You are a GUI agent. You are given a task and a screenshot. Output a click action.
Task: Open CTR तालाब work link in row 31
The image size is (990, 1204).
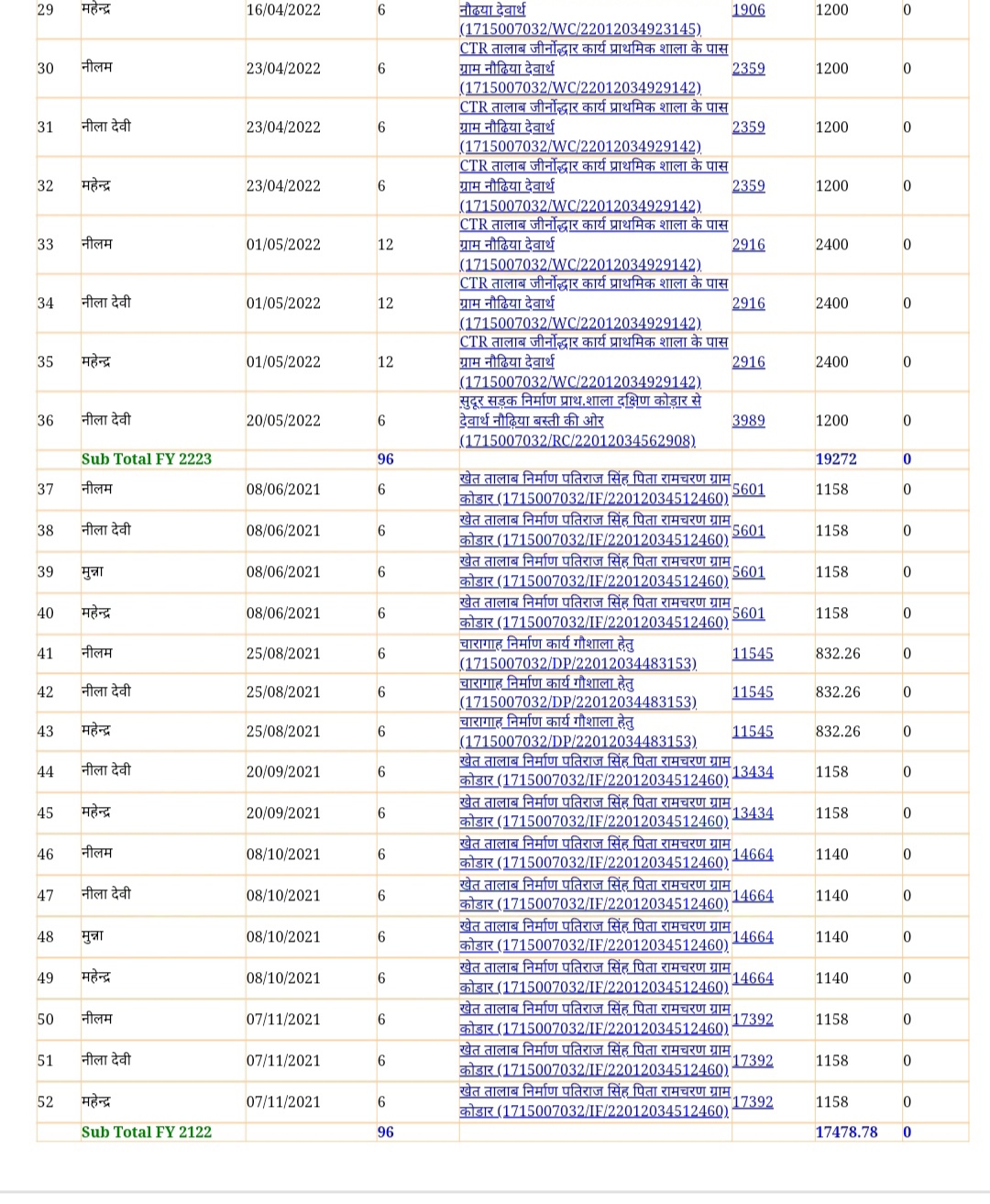click(x=593, y=127)
